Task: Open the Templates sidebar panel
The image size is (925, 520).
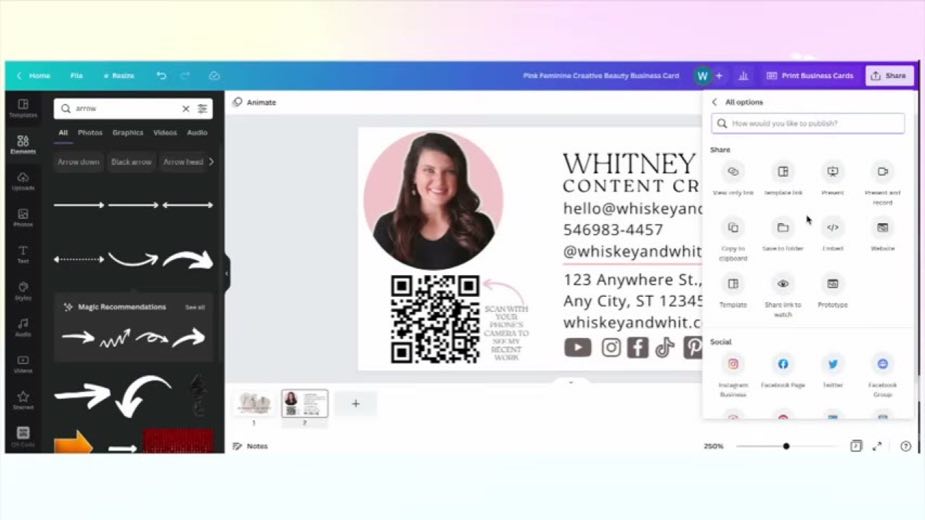Action: pos(23,108)
